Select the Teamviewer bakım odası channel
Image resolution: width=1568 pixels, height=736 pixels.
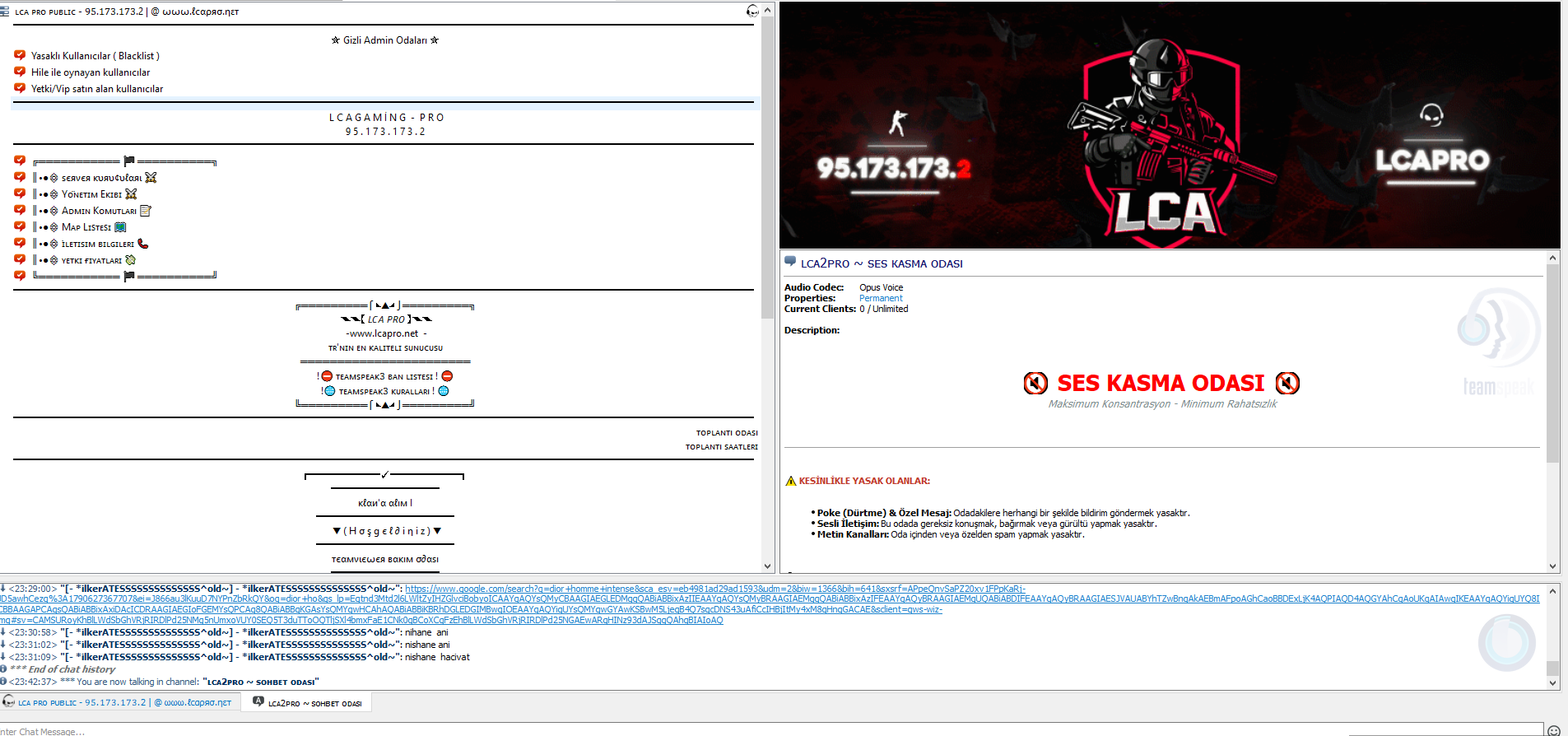(384, 559)
